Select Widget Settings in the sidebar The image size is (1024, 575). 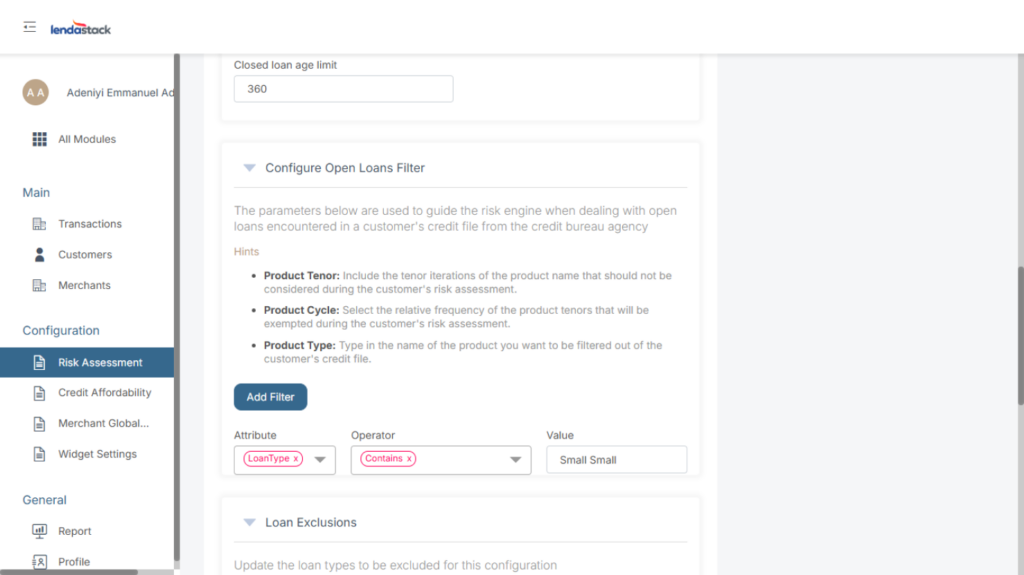coord(97,454)
